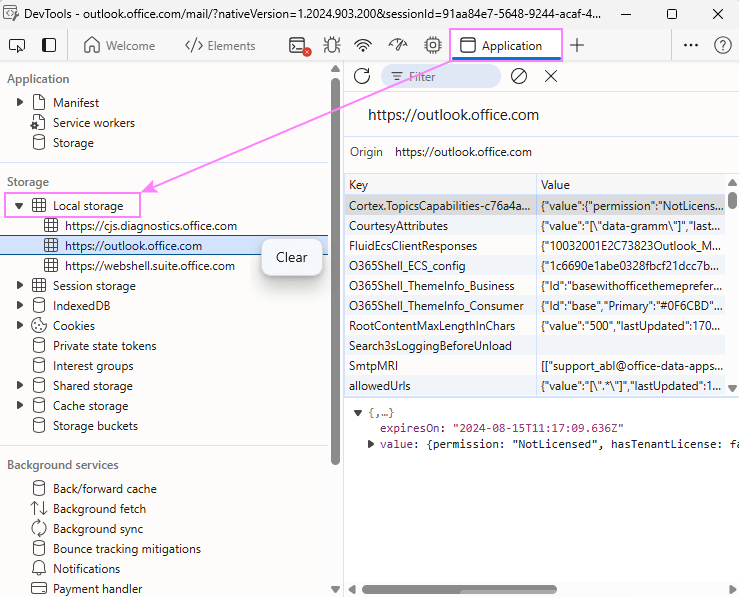
Task: Expand the Shared storage tree
Action: click(20, 385)
